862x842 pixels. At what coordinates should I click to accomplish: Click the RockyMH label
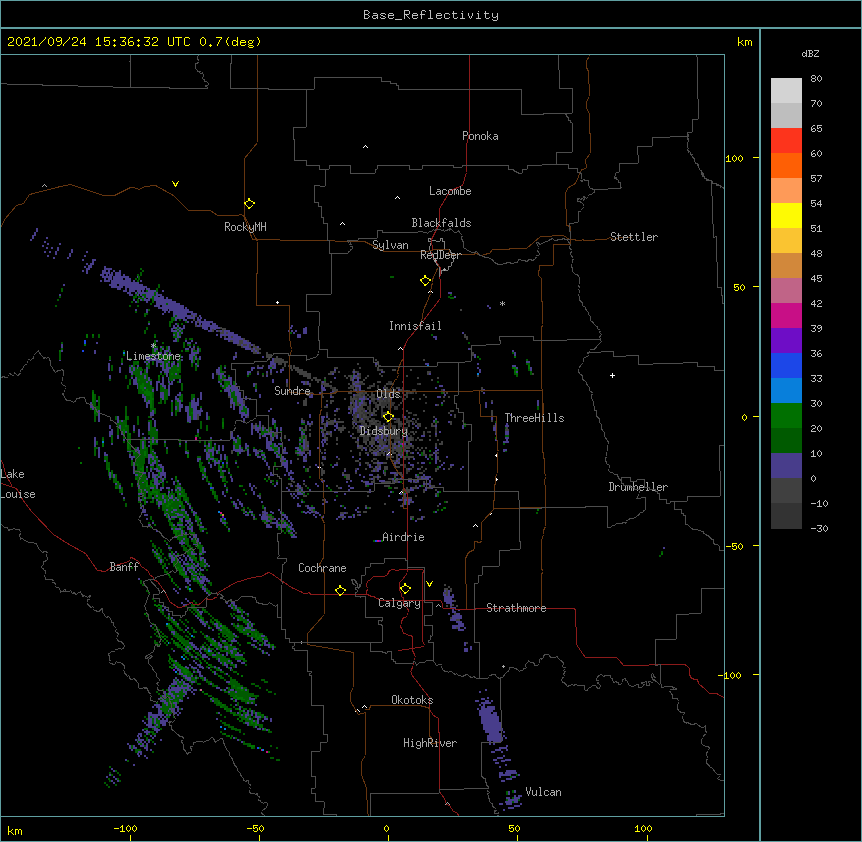click(x=245, y=227)
